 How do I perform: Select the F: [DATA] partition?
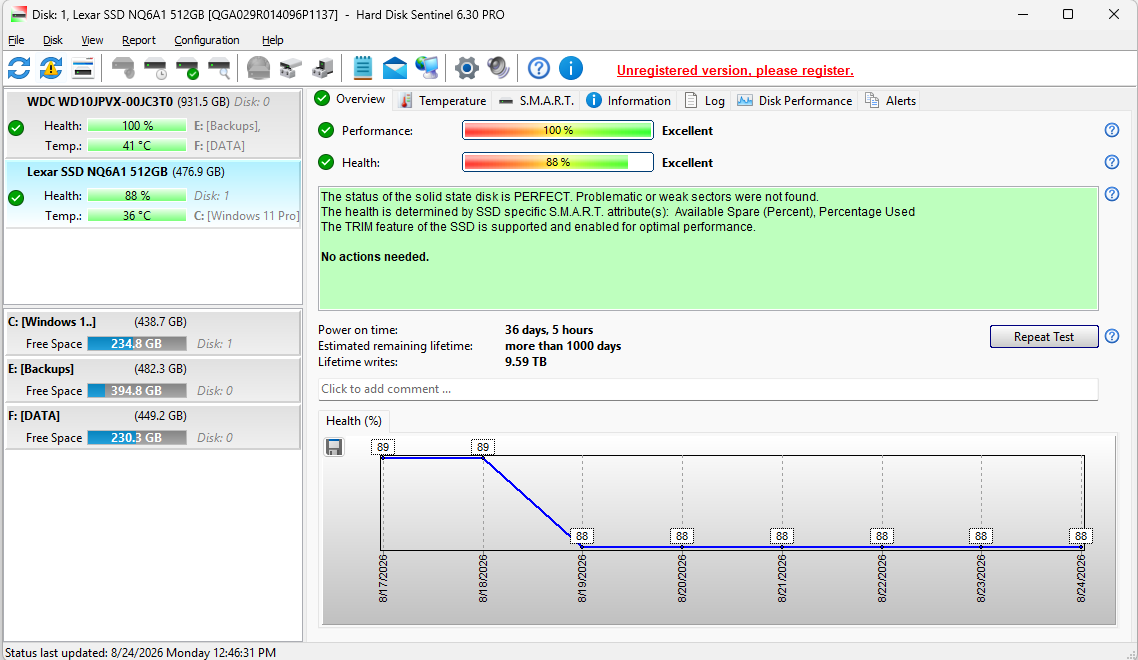click(x=153, y=427)
